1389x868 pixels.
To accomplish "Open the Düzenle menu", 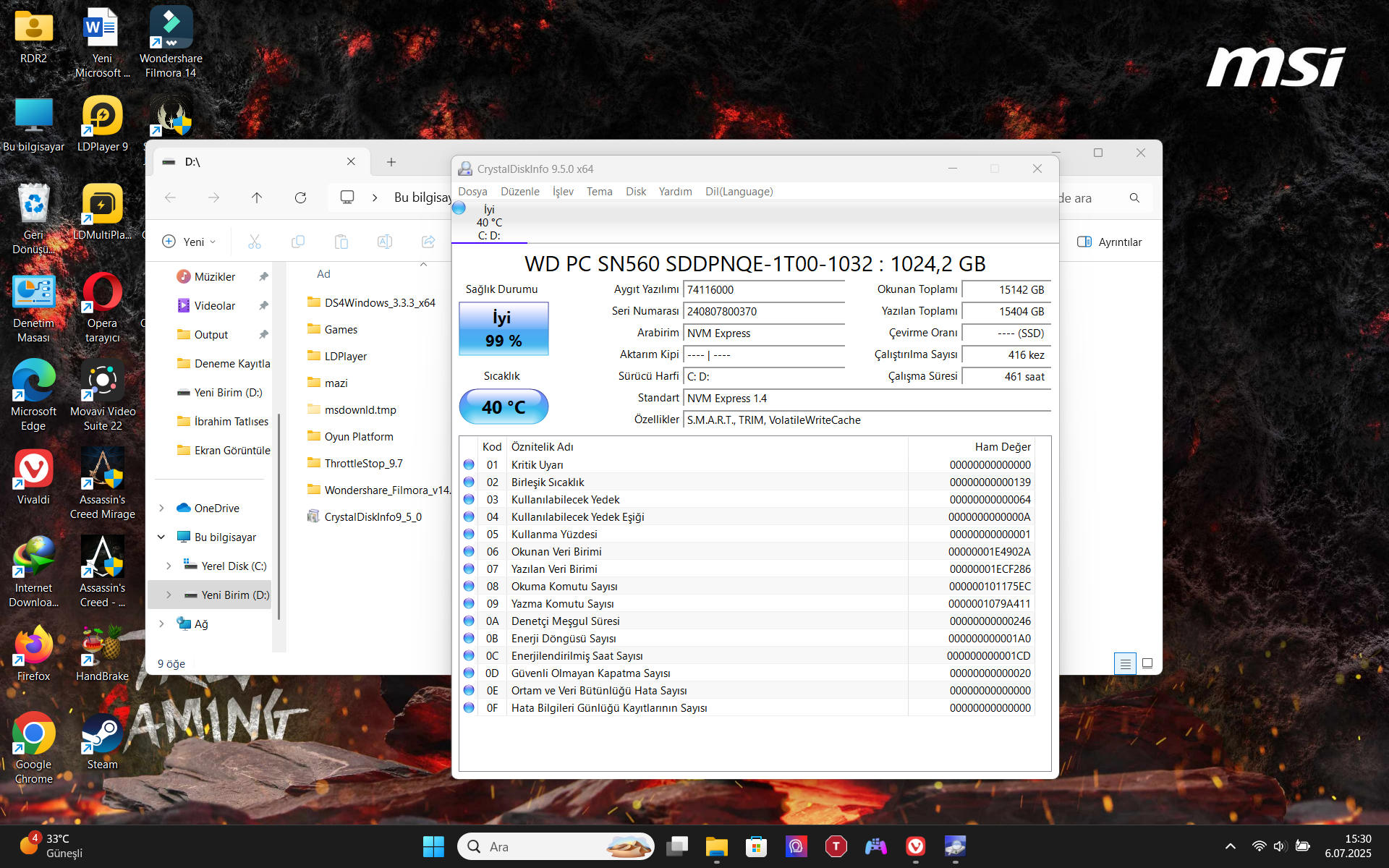I will tap(520, 192).
